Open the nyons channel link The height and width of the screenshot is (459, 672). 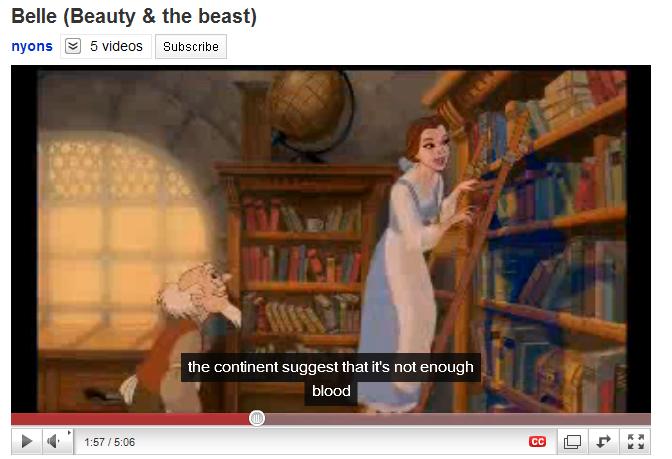[x=32, y=46]
